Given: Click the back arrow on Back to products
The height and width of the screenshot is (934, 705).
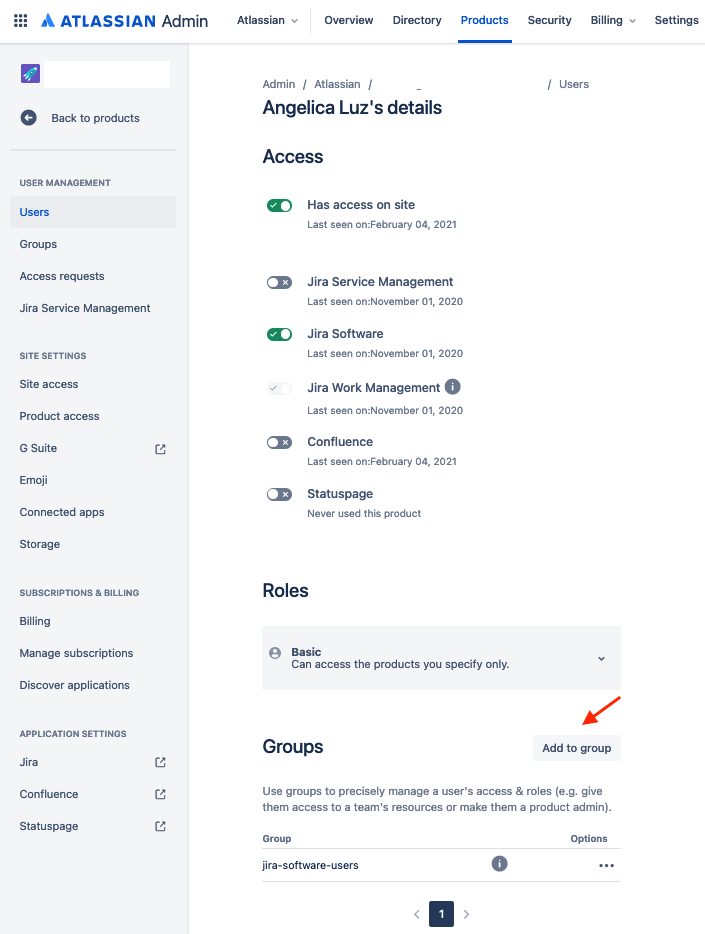Looking at the screenshot, I should 28,117.
